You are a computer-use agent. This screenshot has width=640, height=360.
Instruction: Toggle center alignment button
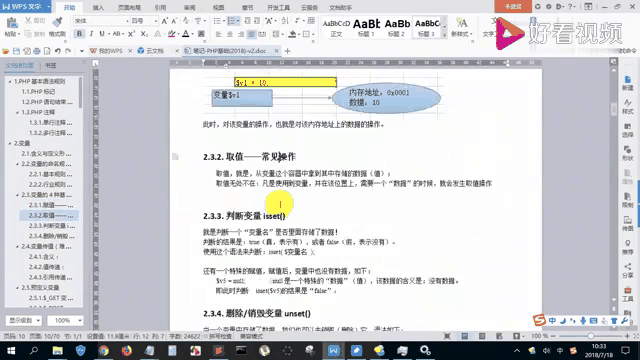point(230,34)
